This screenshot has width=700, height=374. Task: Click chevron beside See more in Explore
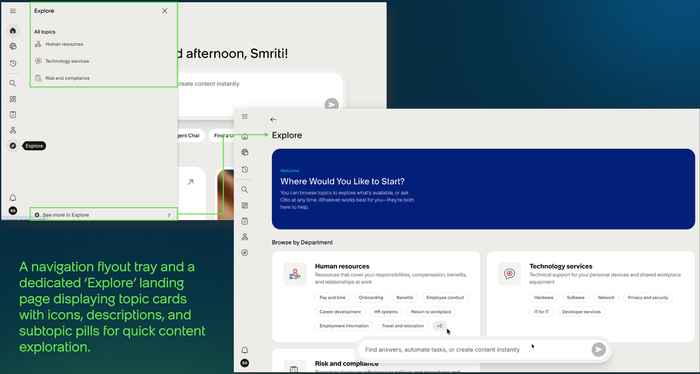[169, 215]
